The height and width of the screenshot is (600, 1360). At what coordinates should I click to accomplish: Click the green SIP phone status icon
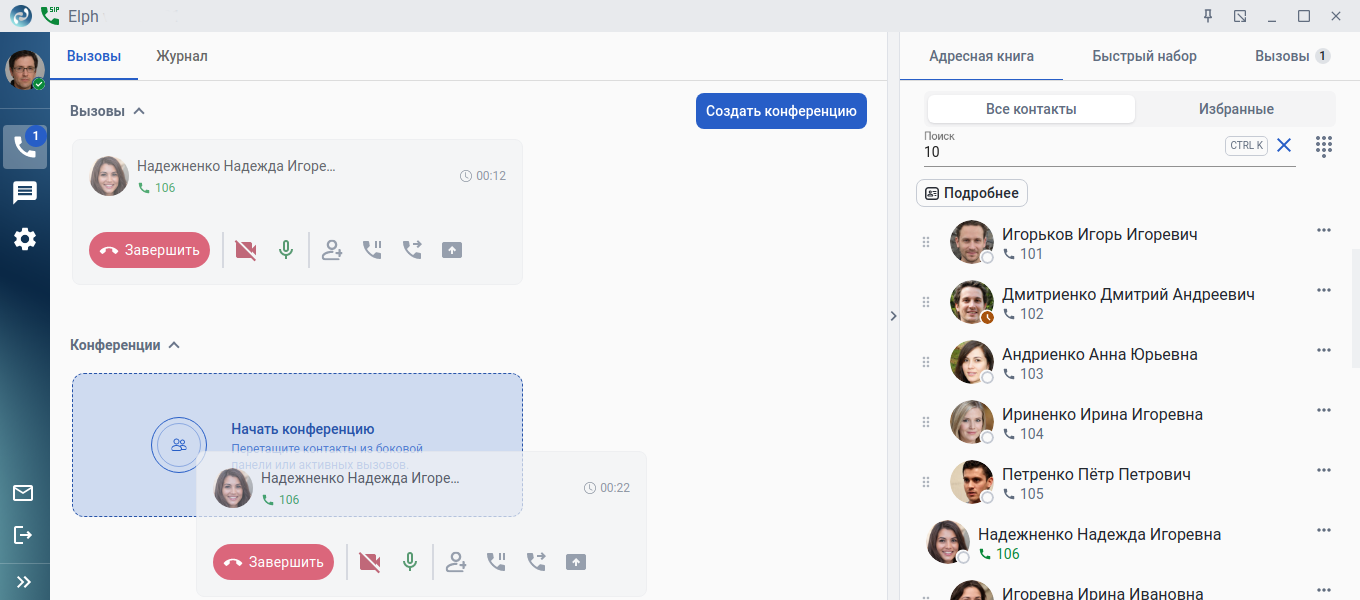click(x=50, y=15)
